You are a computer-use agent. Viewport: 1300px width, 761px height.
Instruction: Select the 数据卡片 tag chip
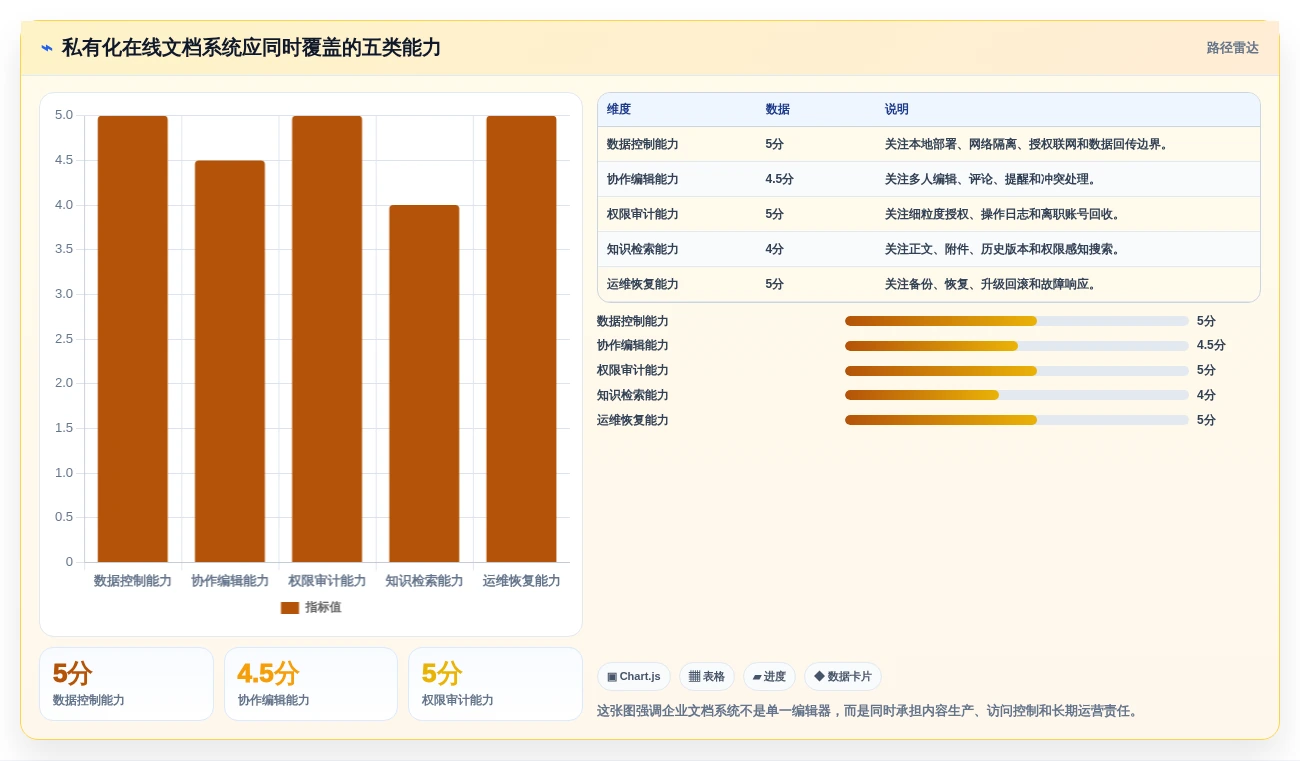coord(843,677)
